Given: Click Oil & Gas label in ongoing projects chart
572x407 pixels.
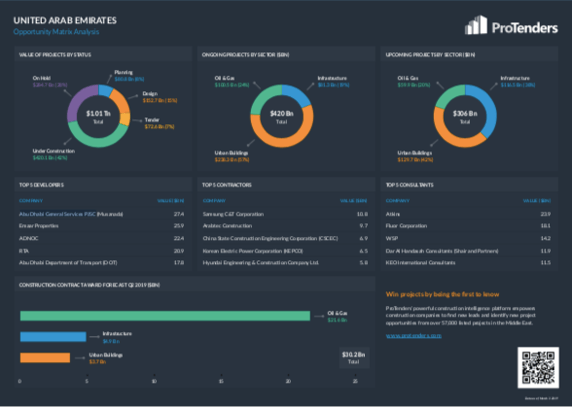Looking at the screenshot, I should pyautogui.click(x=224, y=78).
